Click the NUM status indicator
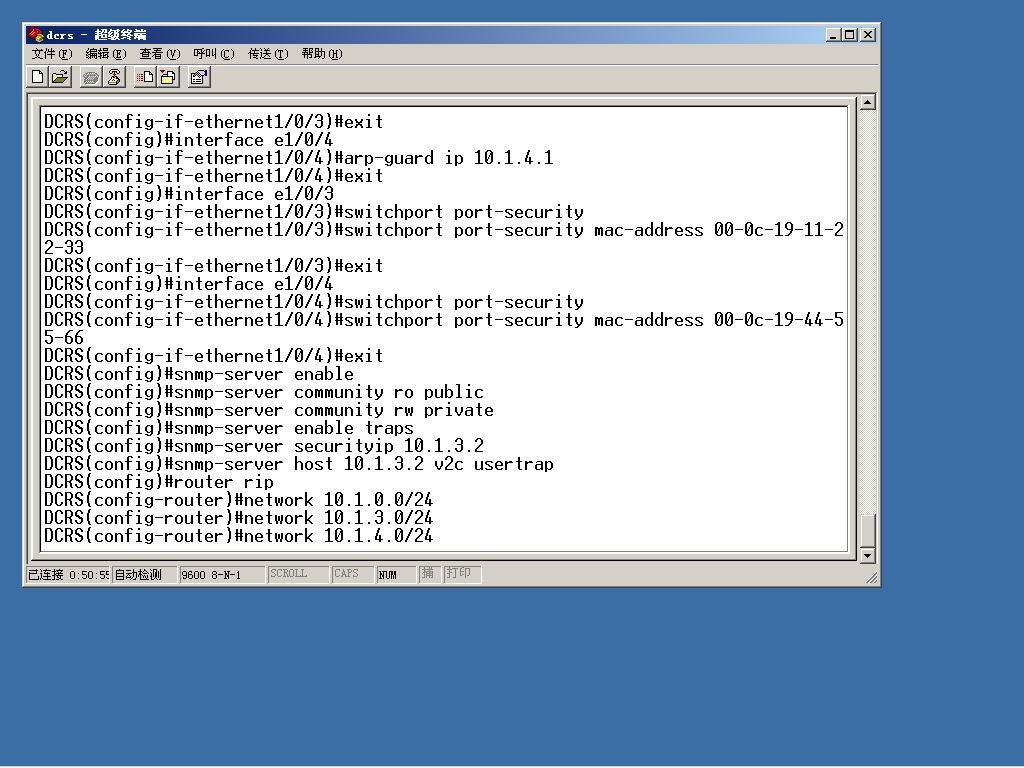The height and width of the screenshot is (768, 1024). [396, 575]
